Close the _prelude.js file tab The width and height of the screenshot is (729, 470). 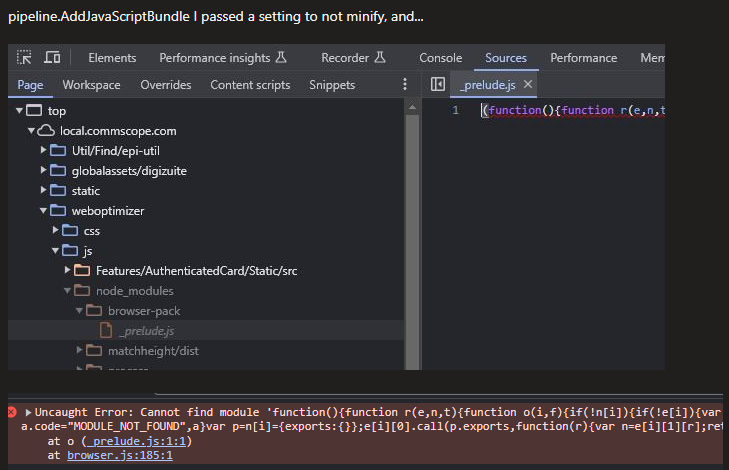528,85
